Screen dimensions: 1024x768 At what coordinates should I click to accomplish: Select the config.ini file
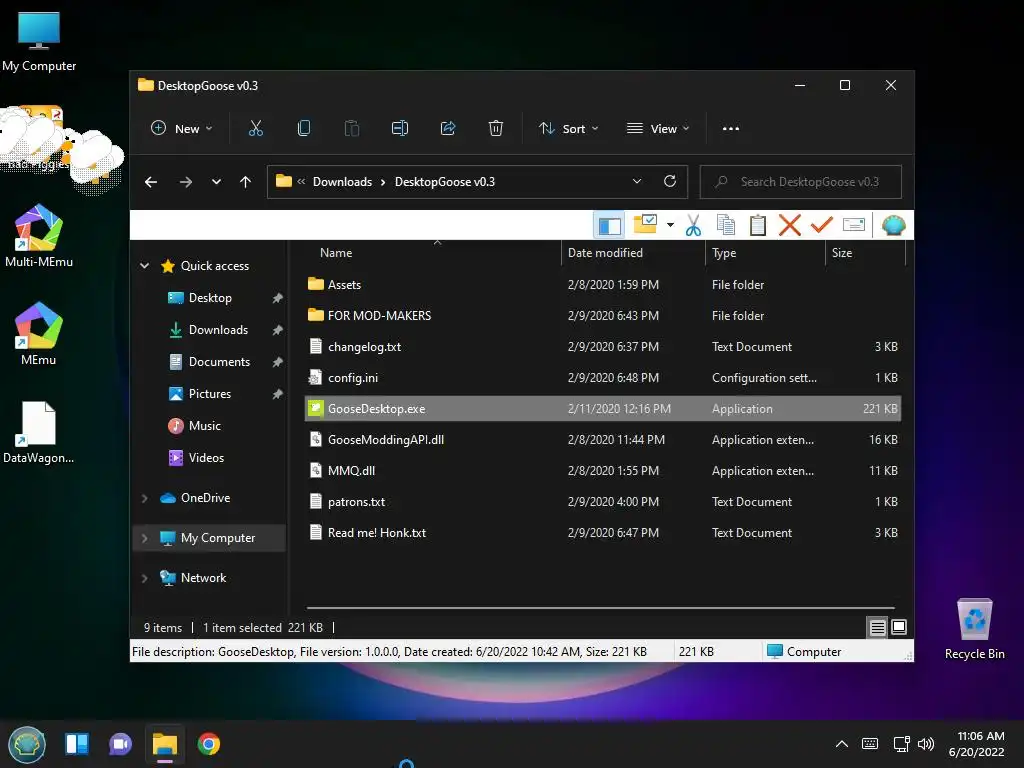(603, 377)
